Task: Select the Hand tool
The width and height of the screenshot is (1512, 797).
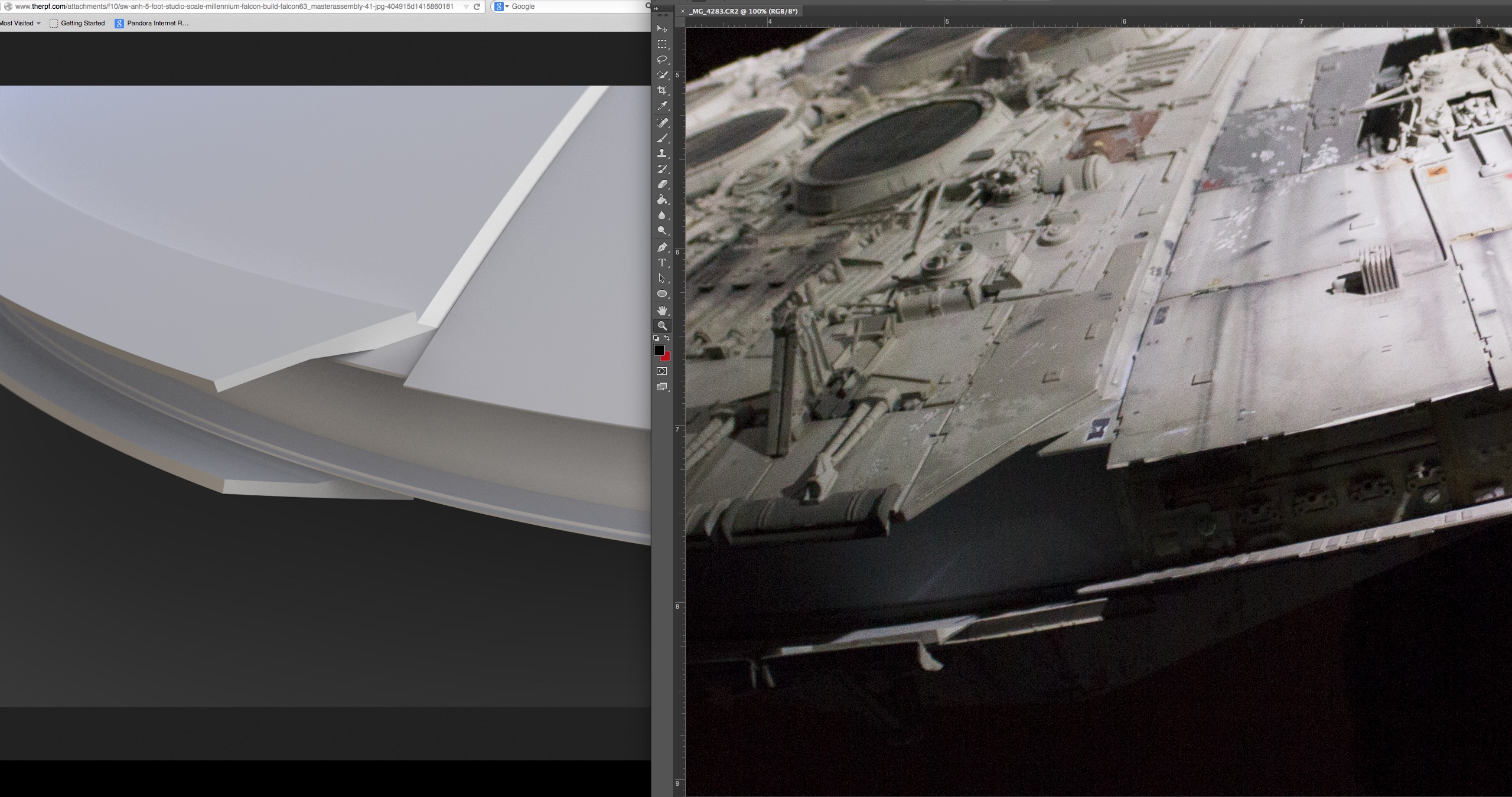Action: coord(662,311)
